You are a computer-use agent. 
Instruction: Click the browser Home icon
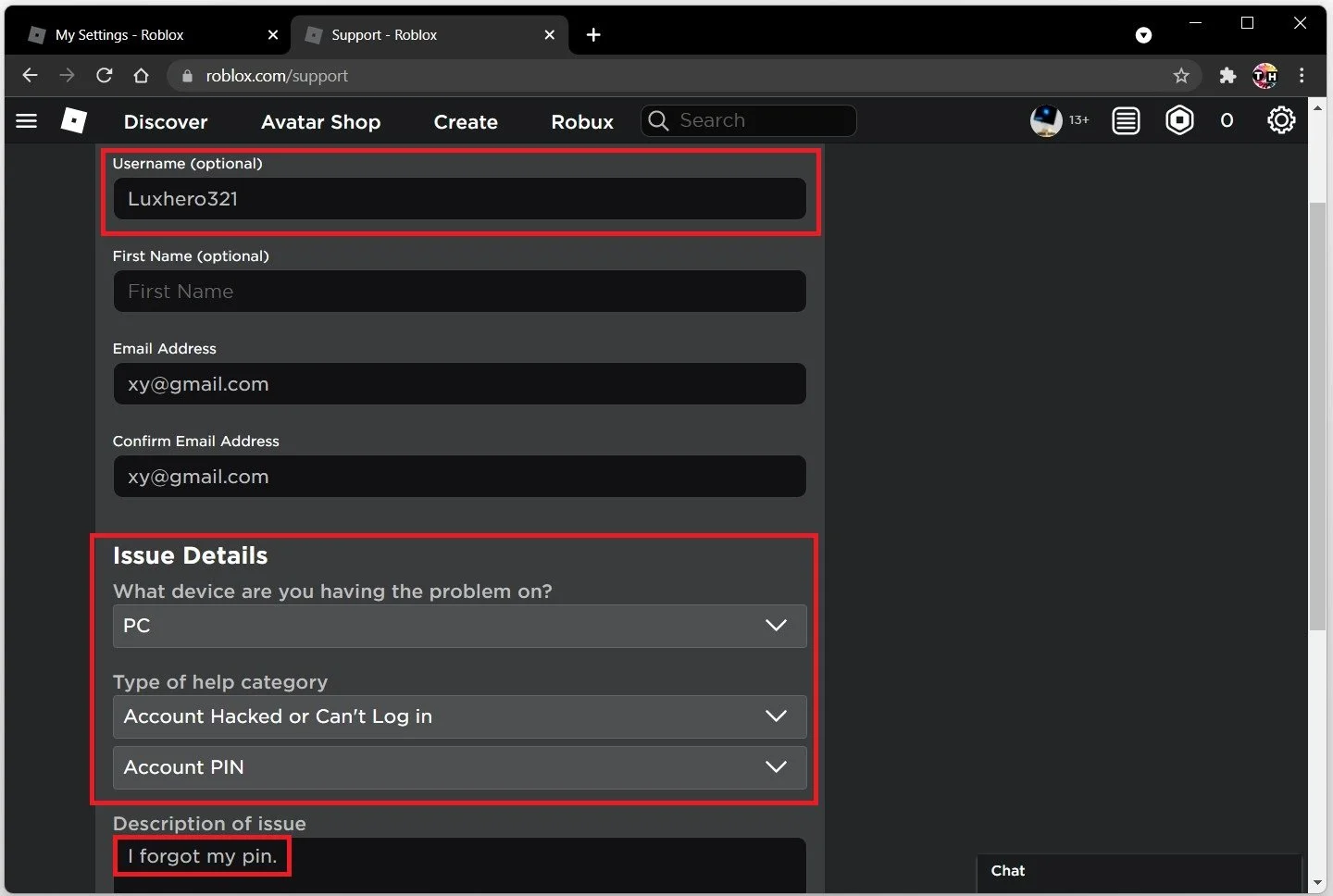pos(141,75)
